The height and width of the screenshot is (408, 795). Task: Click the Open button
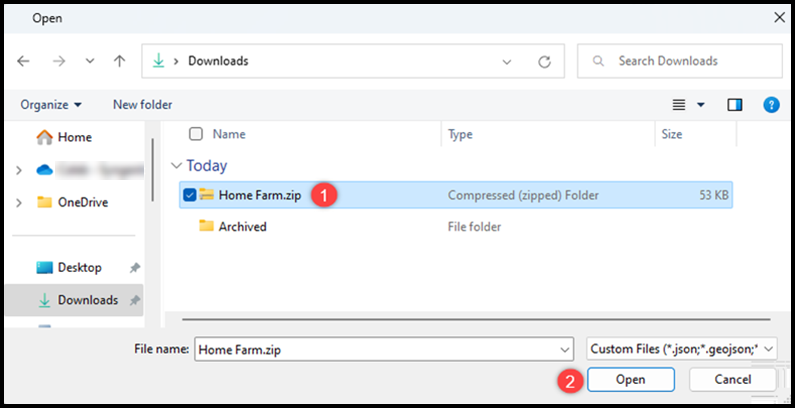(630, 380)
